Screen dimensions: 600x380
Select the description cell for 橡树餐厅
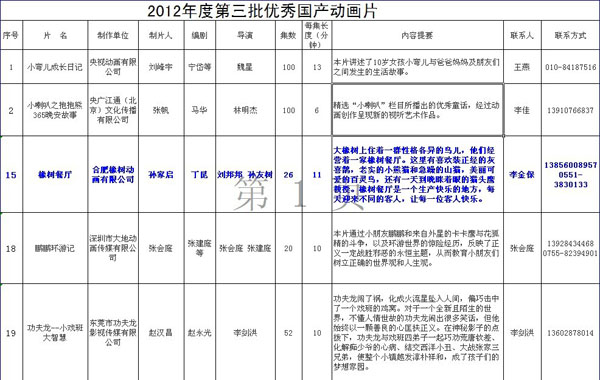pos(417,175)
